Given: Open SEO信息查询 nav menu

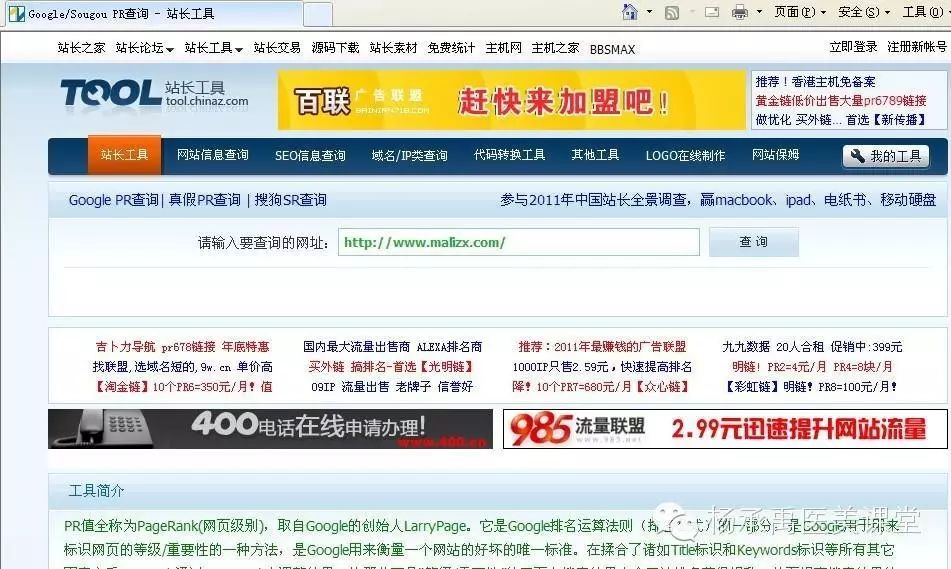Looking at the screenshot, I should point(311,155).
